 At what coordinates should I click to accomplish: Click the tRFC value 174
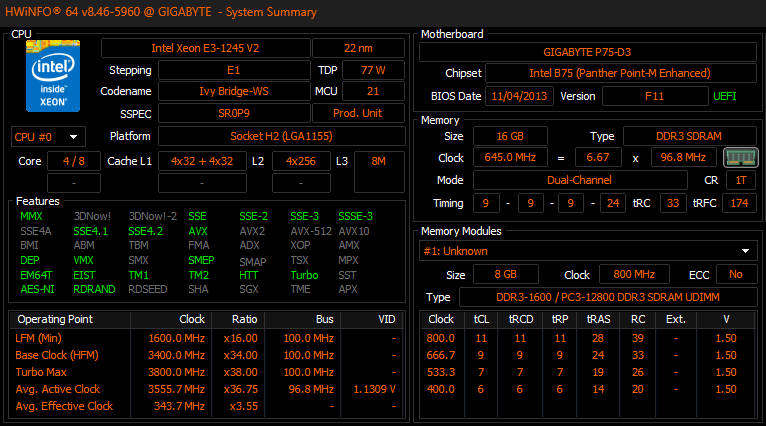(739, 203)
